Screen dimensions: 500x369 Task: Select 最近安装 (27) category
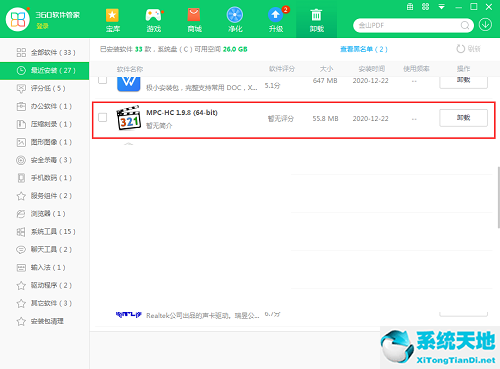(x=45, y=70)
